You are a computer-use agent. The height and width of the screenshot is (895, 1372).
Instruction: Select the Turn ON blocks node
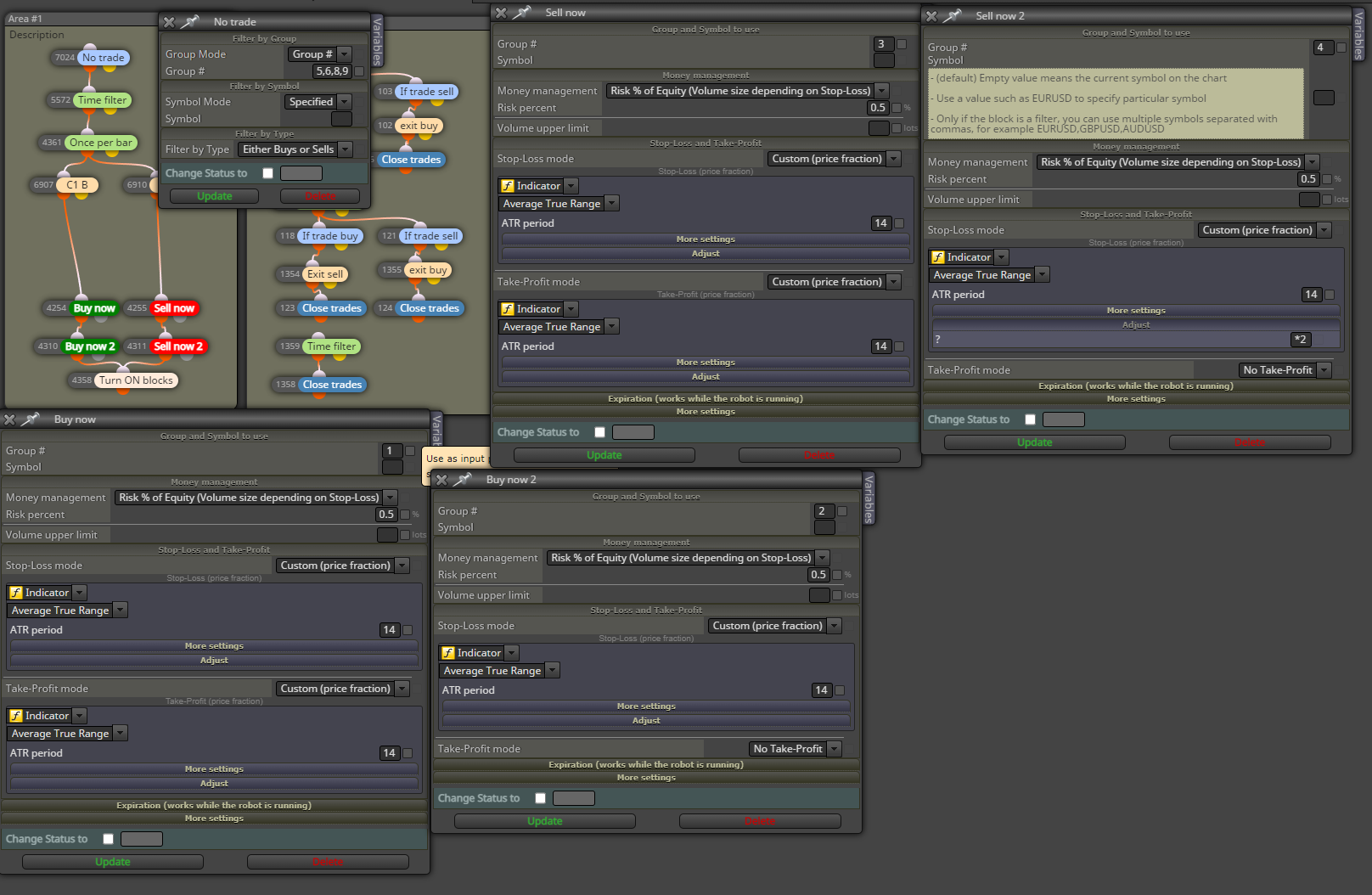coord(136,380)
